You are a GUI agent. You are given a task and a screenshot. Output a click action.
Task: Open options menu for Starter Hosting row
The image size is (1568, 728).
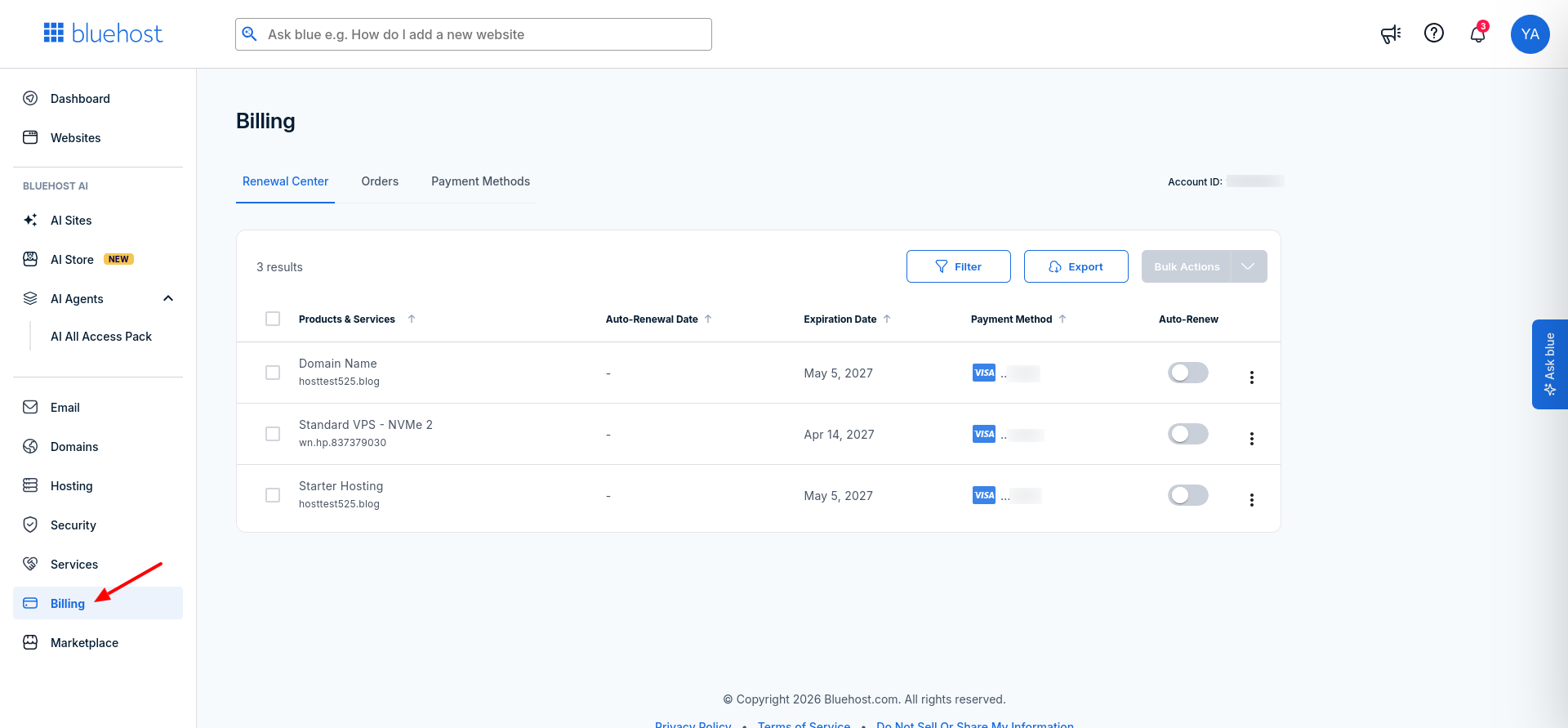click(1251, 500)
